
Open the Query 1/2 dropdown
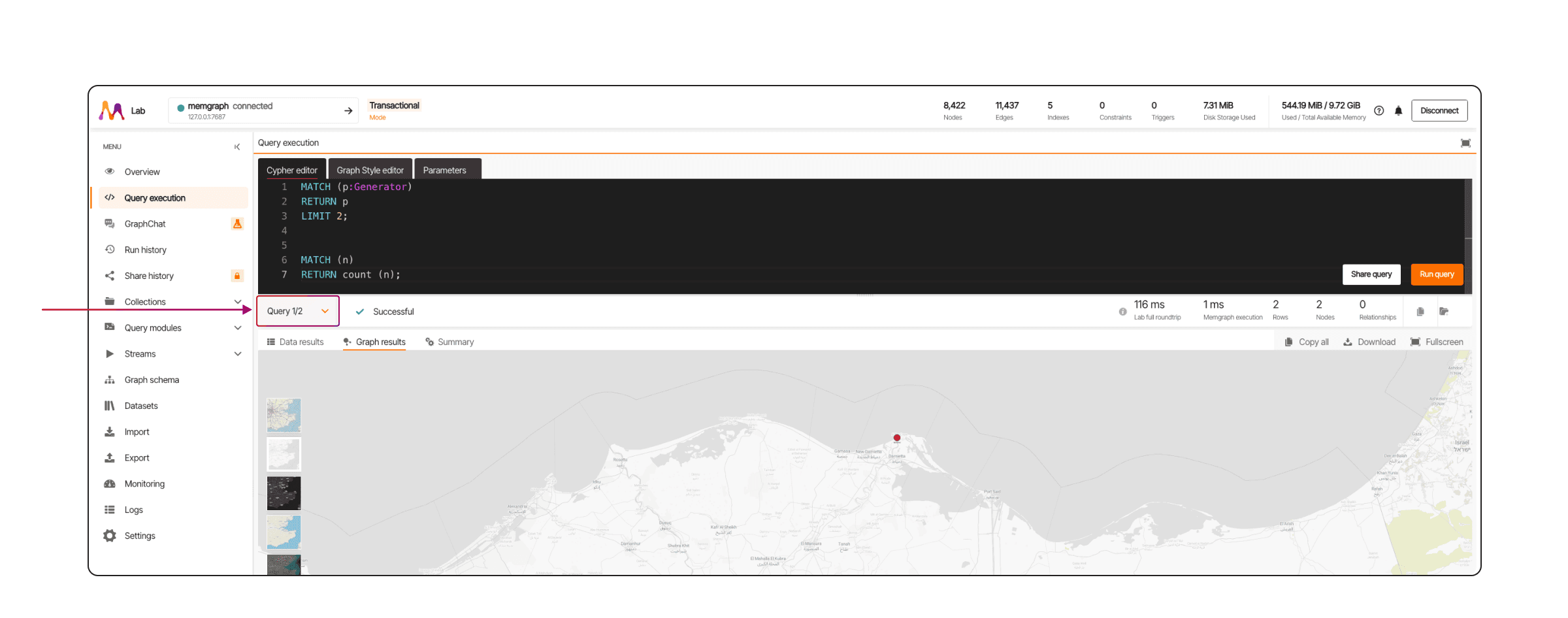pyautogui.click(x=298, y=311)
